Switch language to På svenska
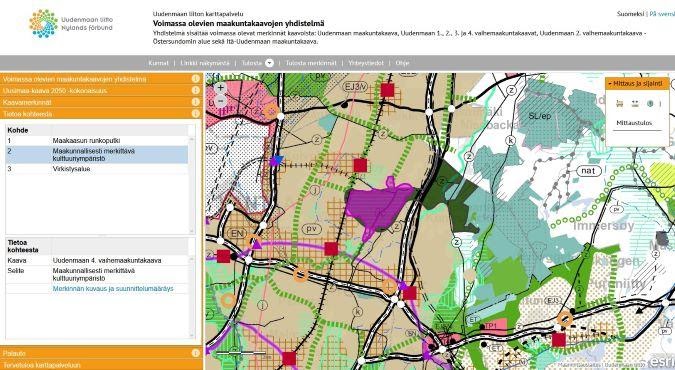Screen dimensions: 675x370 pos(662,14)
